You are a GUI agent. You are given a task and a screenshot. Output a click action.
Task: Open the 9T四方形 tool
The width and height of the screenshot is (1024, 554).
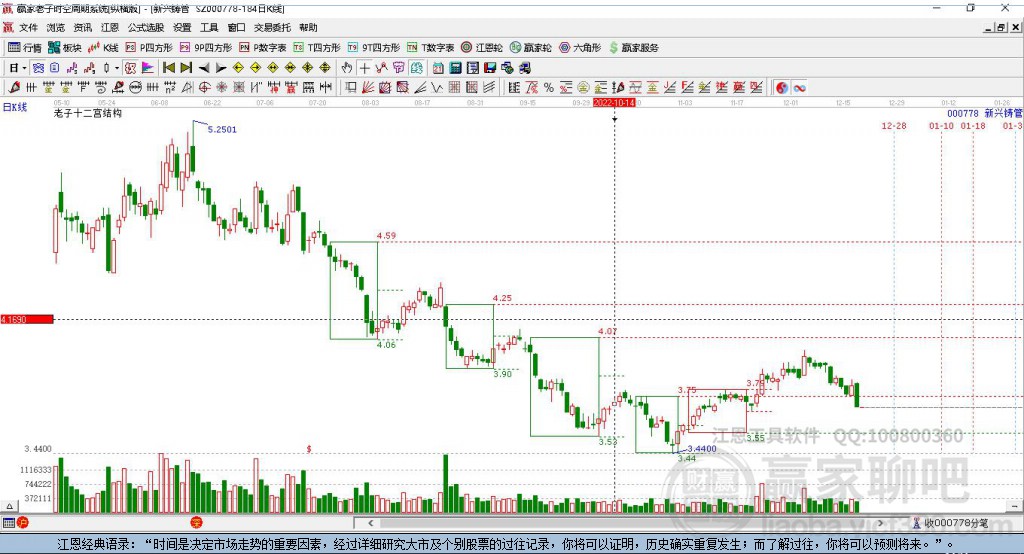374,48
